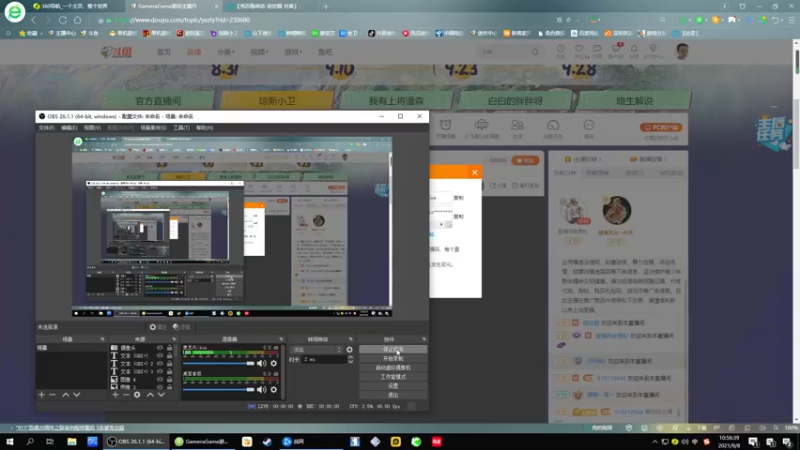Open 设置 button in OBS Controls

[393, 386]
